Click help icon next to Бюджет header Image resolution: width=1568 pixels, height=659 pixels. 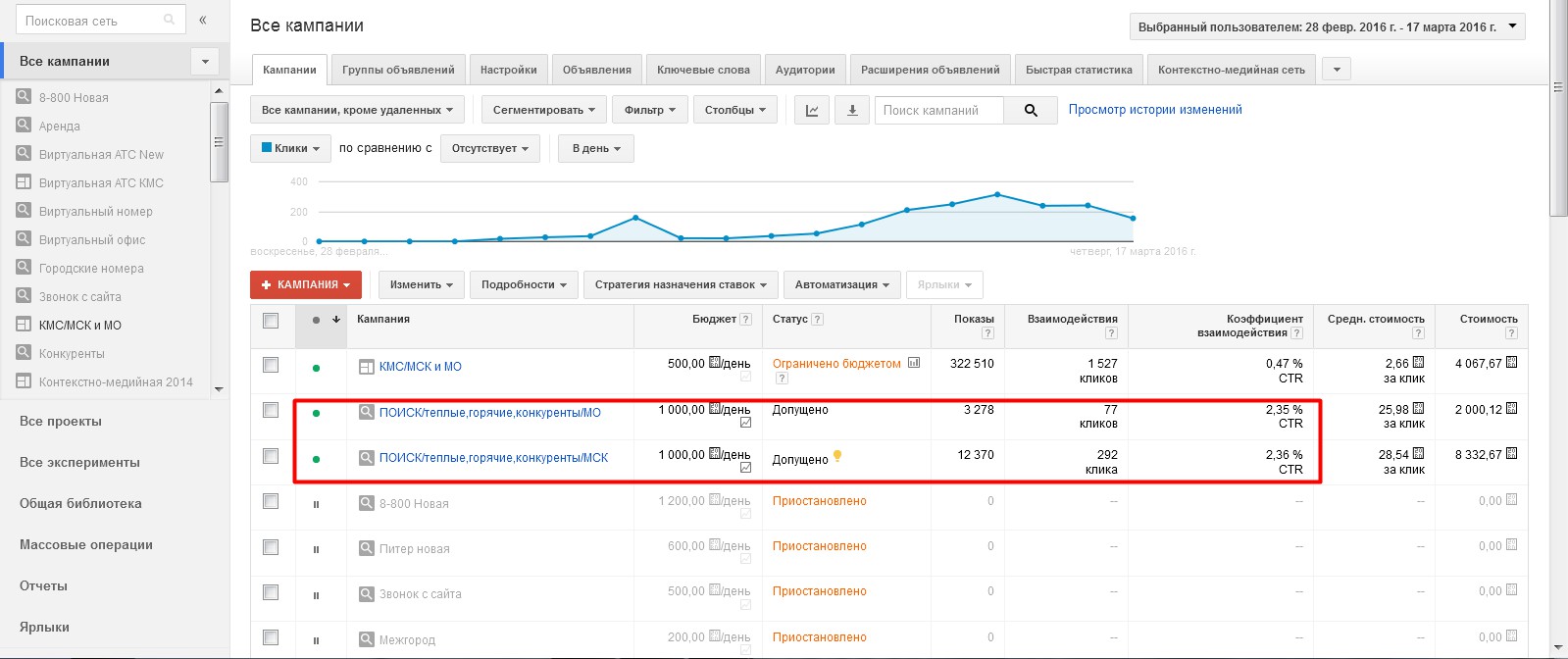tap(746, 320)
